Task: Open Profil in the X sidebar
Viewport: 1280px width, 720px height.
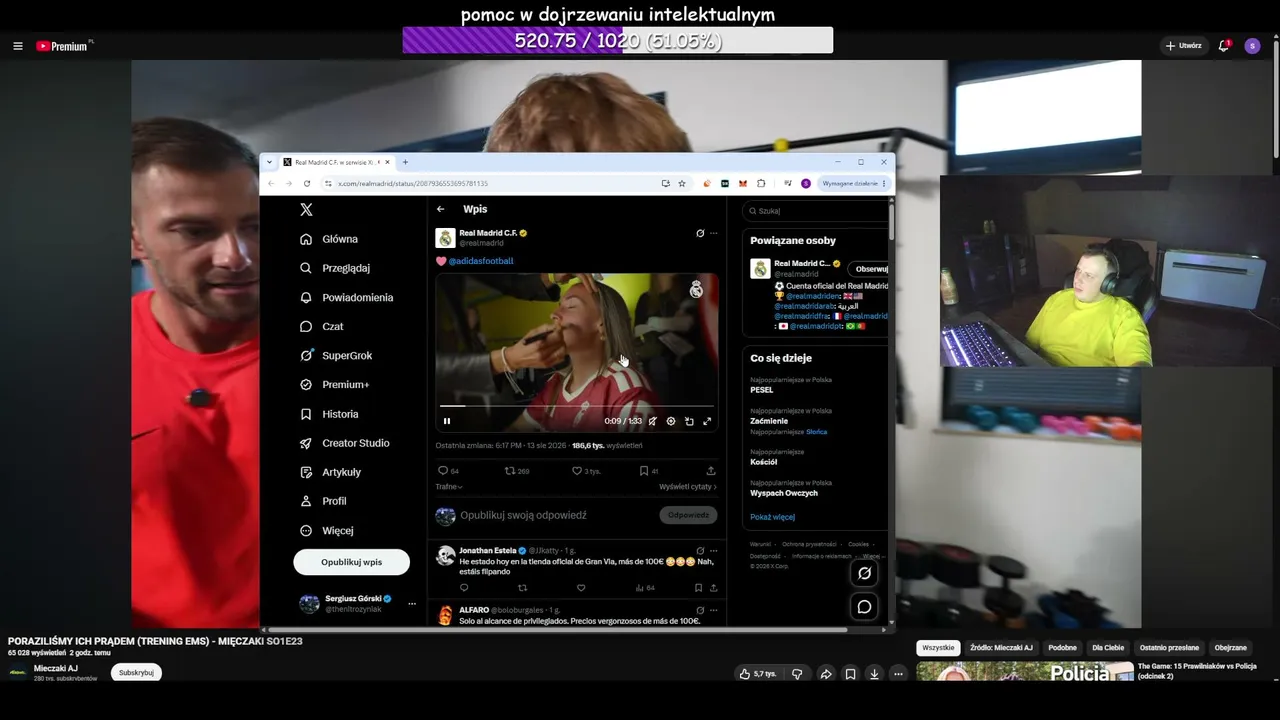Action: click(x=323, y=501)
